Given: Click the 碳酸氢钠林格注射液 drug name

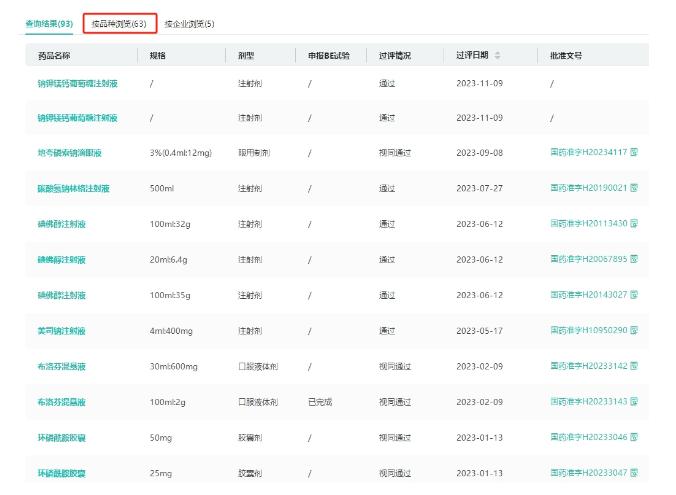Looking at the screenshot, I should (x=73, y=188).
